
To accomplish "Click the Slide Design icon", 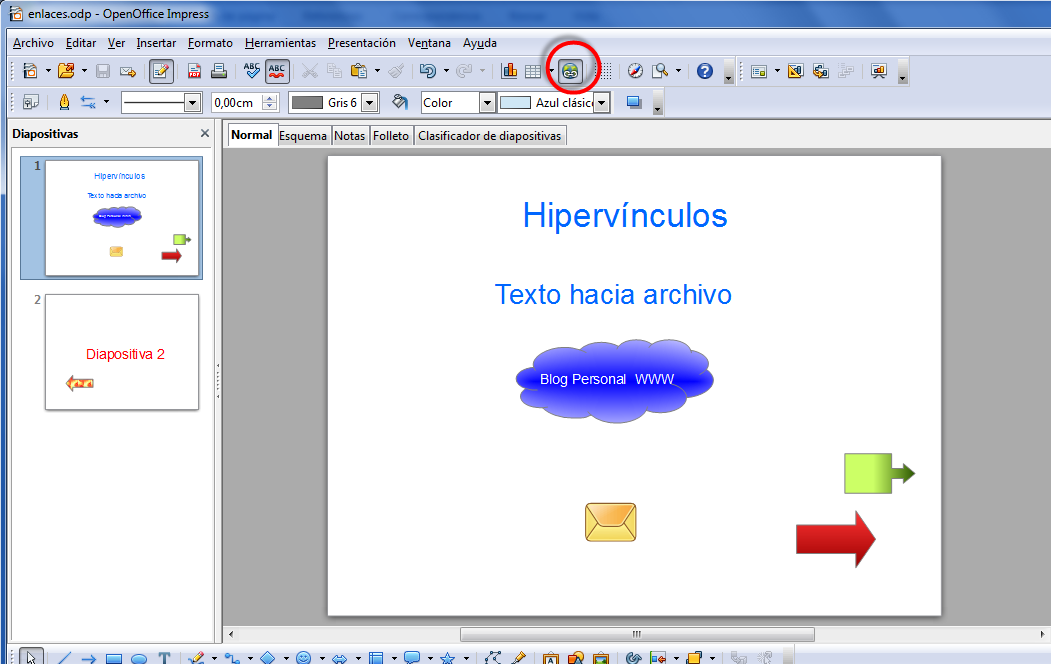I will pos(796,71).
